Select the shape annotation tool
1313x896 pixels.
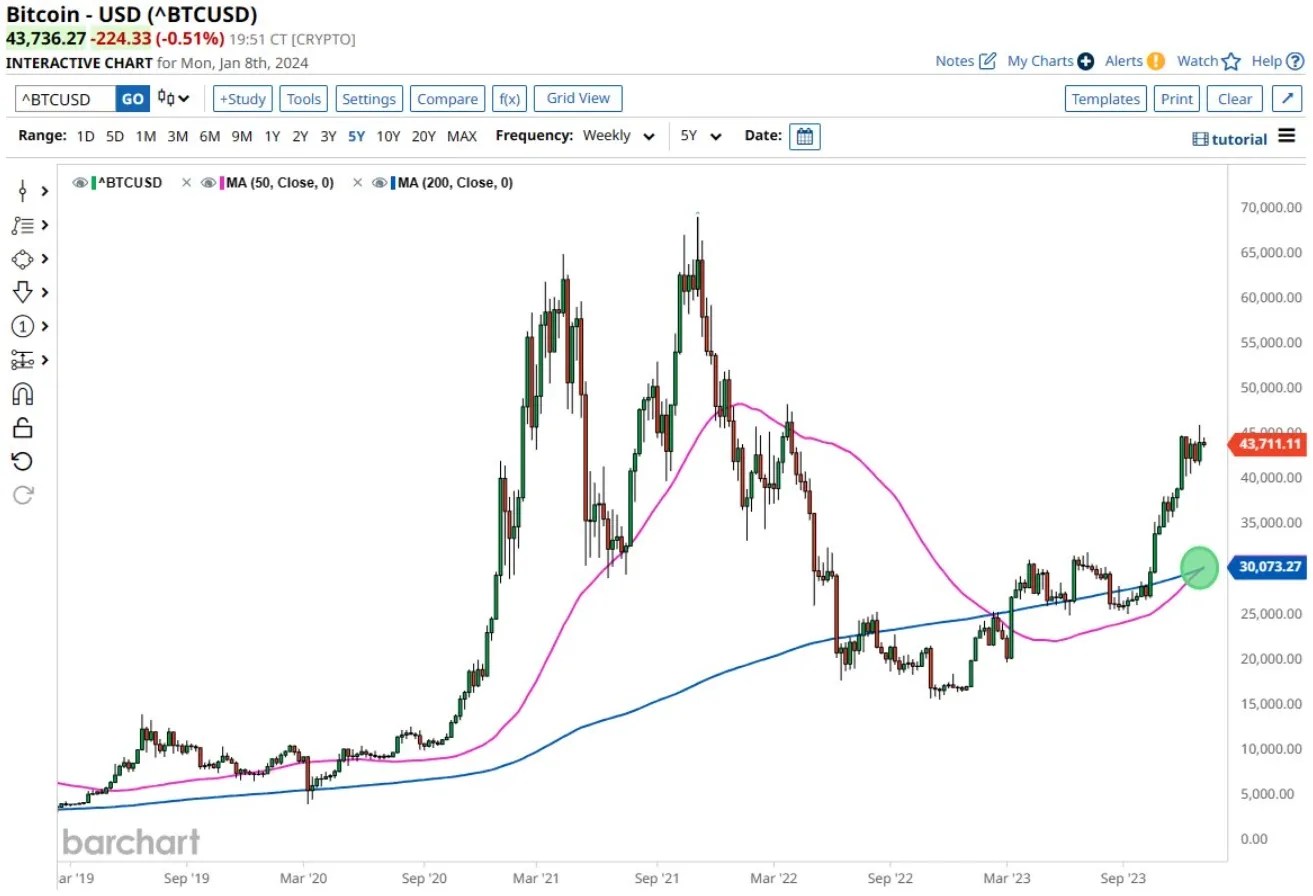[22, 259]
